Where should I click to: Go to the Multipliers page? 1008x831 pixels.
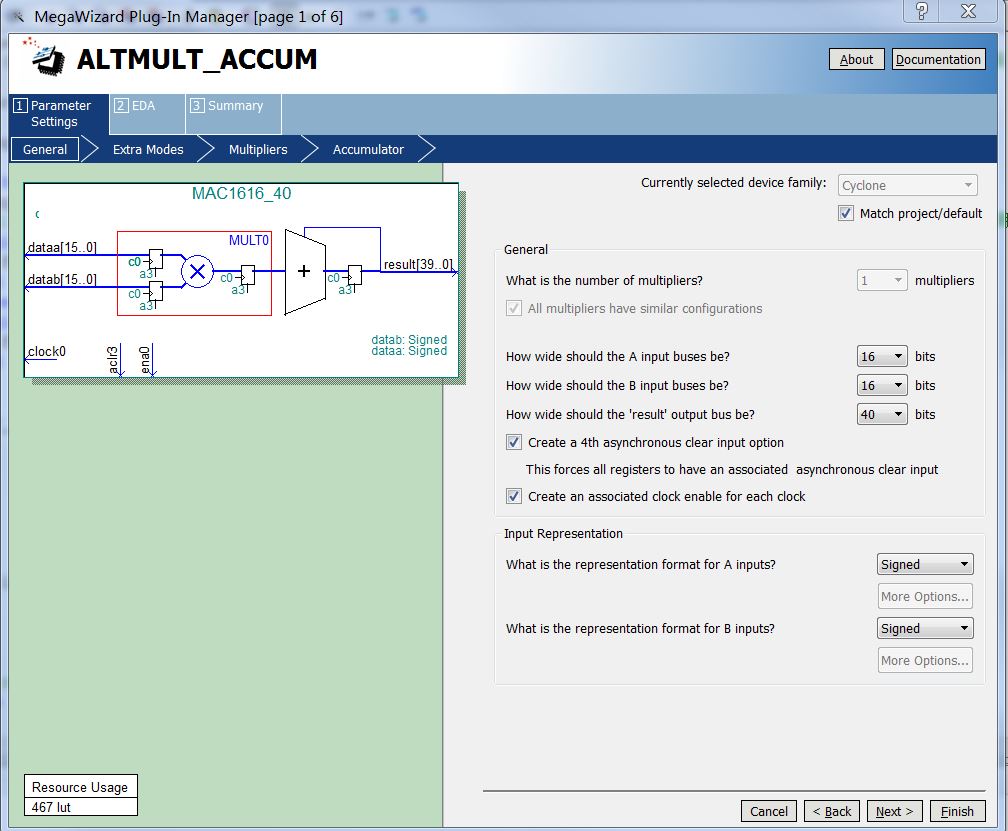click(258, 149)
